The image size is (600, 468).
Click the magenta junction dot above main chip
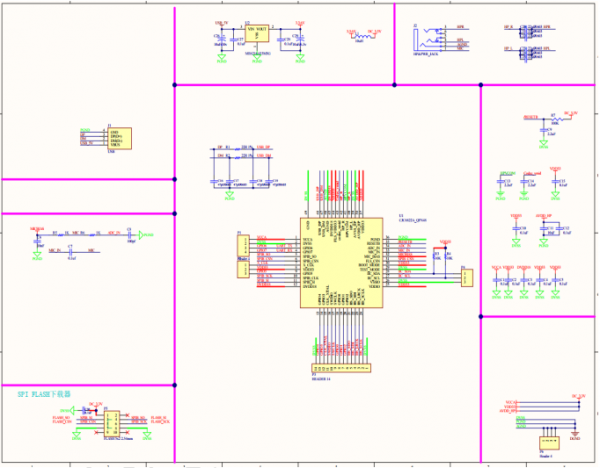394,86
